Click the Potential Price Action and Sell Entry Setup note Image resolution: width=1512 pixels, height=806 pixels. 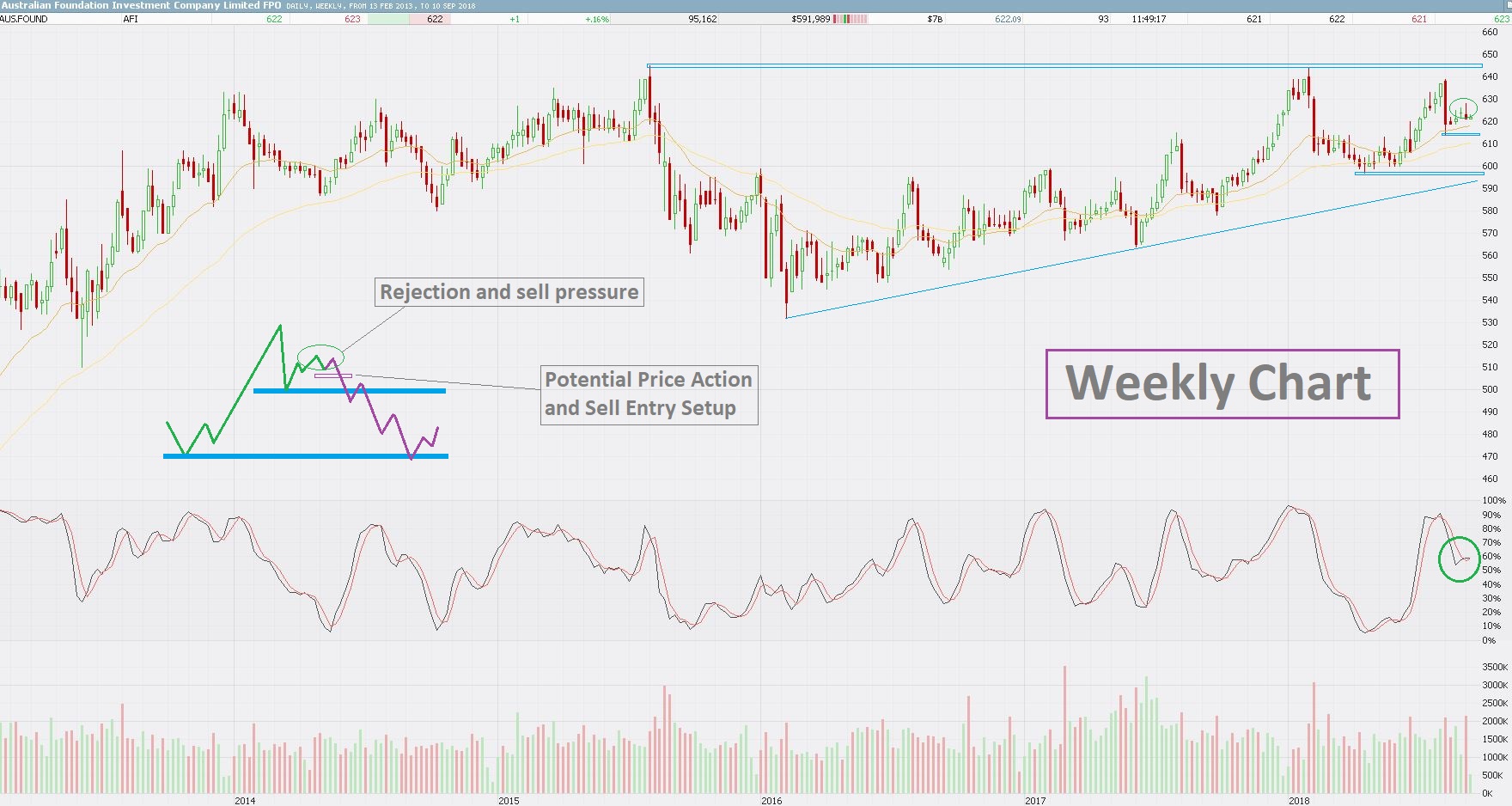coord(649,394)
